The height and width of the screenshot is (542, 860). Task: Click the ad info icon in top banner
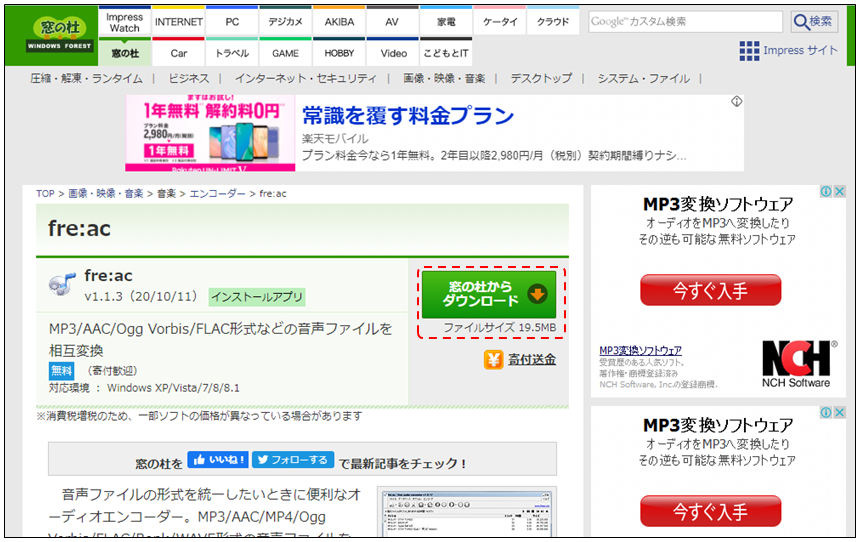pyautogui.click(x=736, y=101)
